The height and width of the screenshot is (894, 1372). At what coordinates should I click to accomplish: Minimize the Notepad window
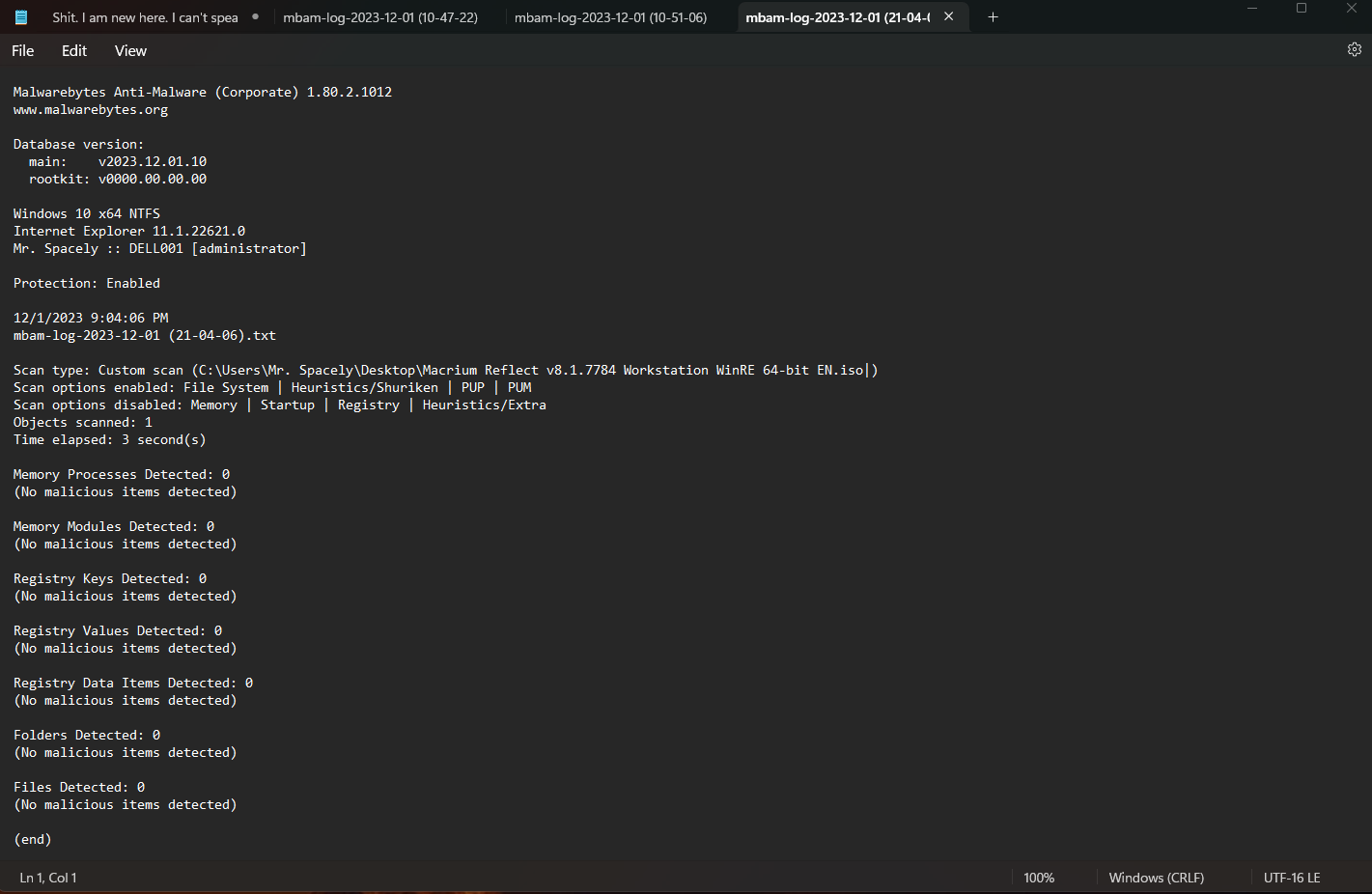[x=1252, y=9]
